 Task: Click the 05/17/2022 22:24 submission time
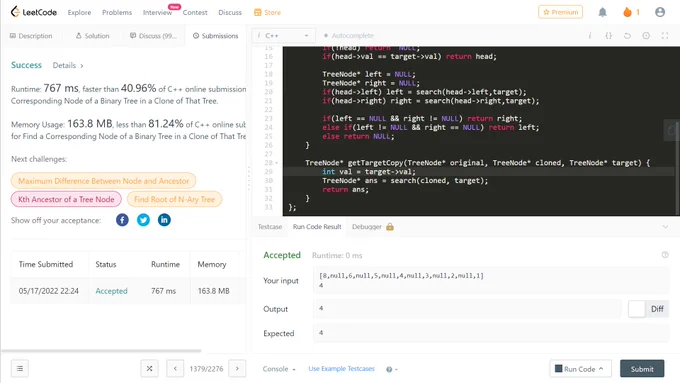(49, 291)
